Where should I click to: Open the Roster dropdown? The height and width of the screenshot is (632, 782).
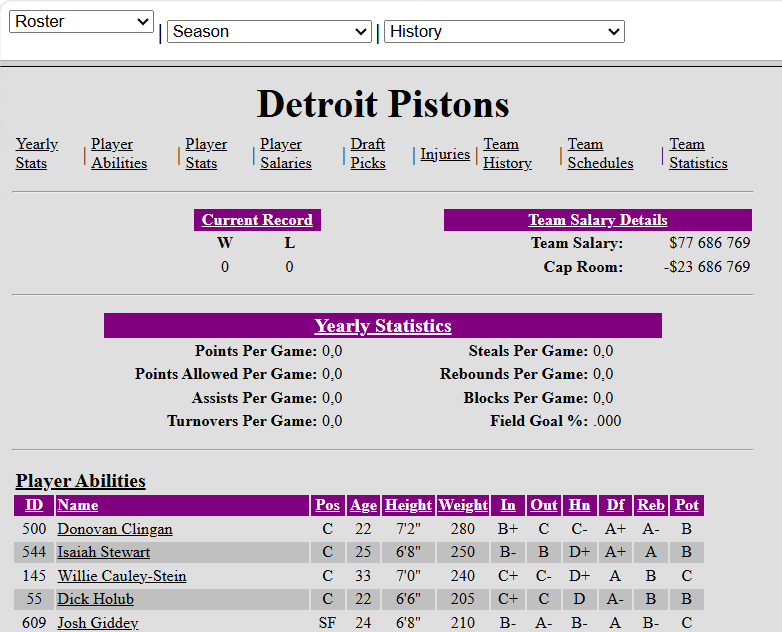pos(81,21)
